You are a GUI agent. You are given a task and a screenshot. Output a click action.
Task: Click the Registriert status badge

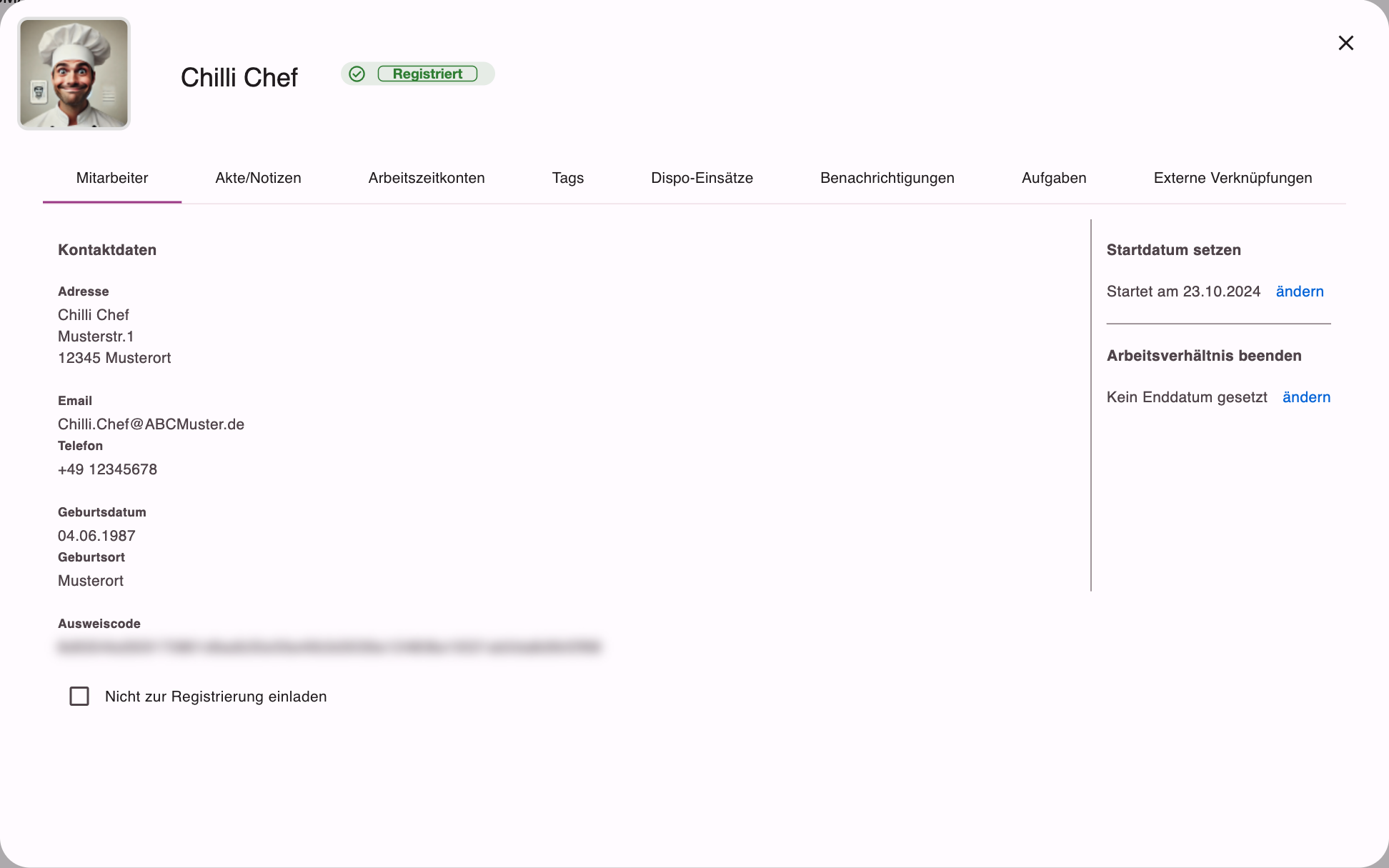[427, 74]
